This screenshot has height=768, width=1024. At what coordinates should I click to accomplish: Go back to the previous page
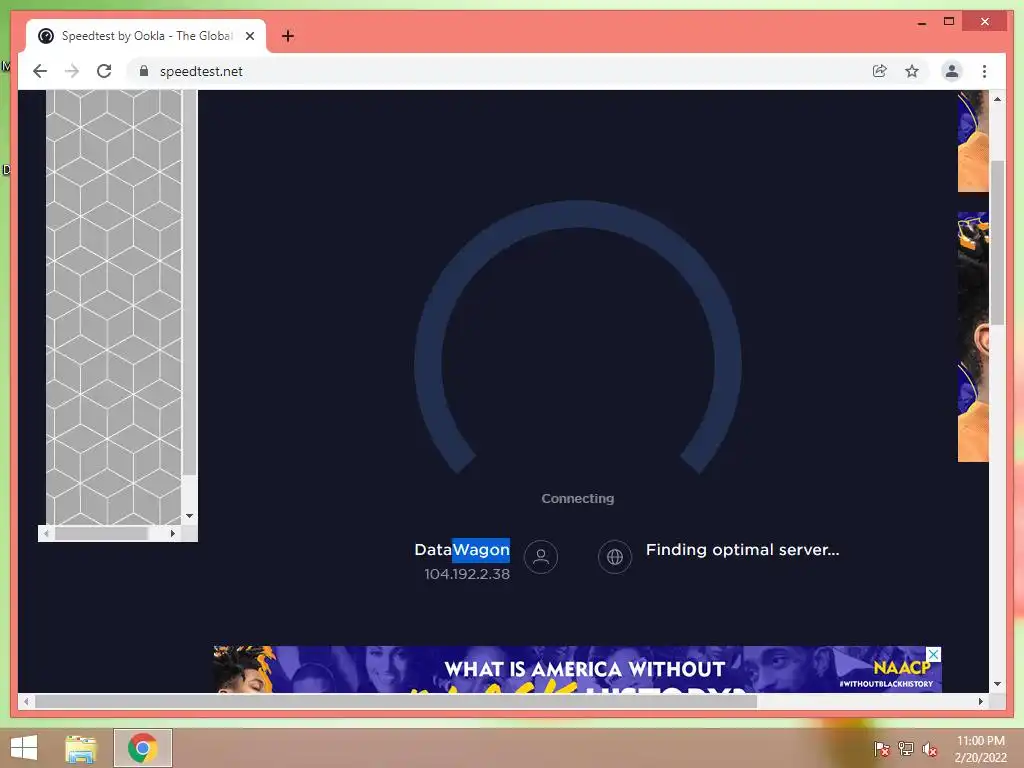[x=40, y=71]
